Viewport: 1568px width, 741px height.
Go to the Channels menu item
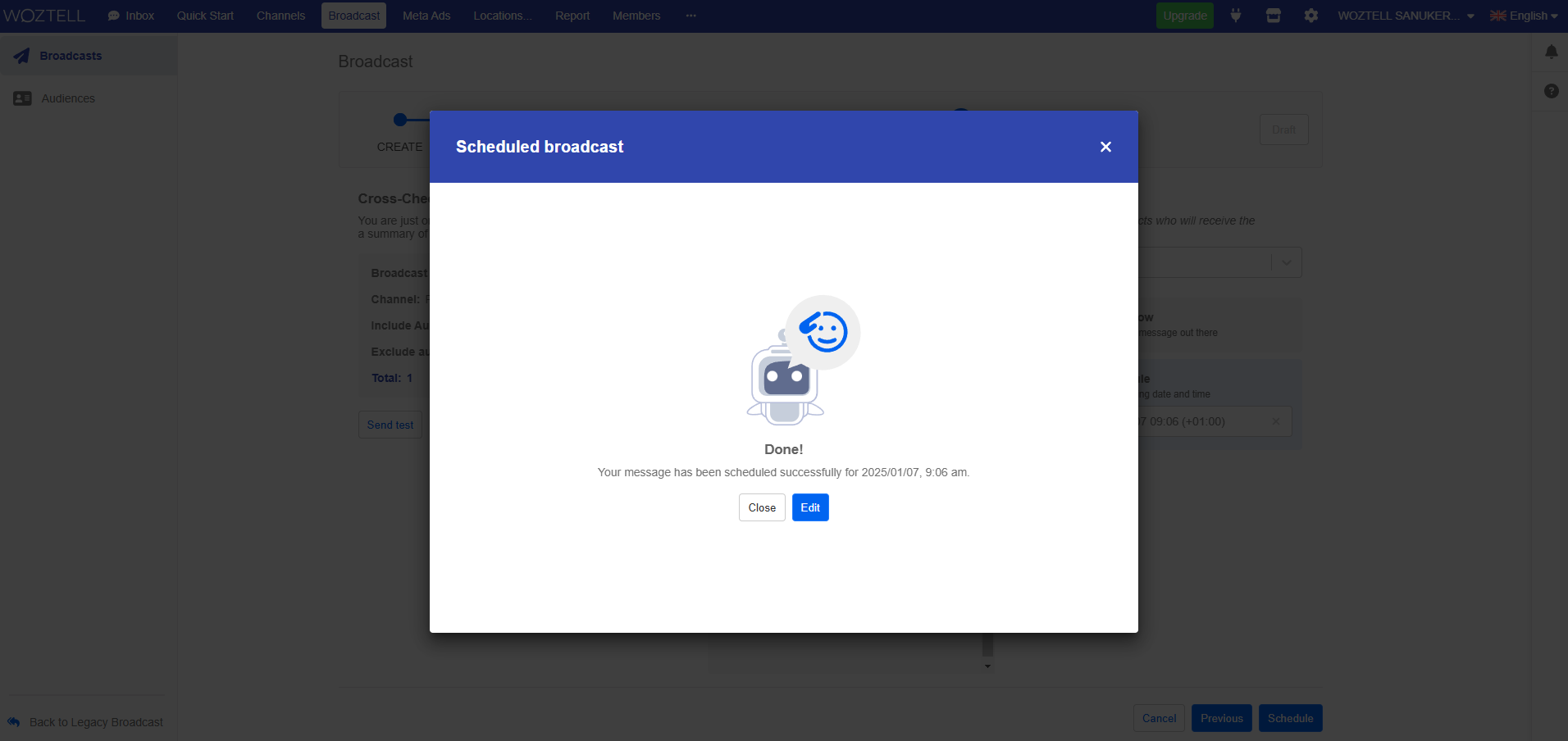point(280,16)
